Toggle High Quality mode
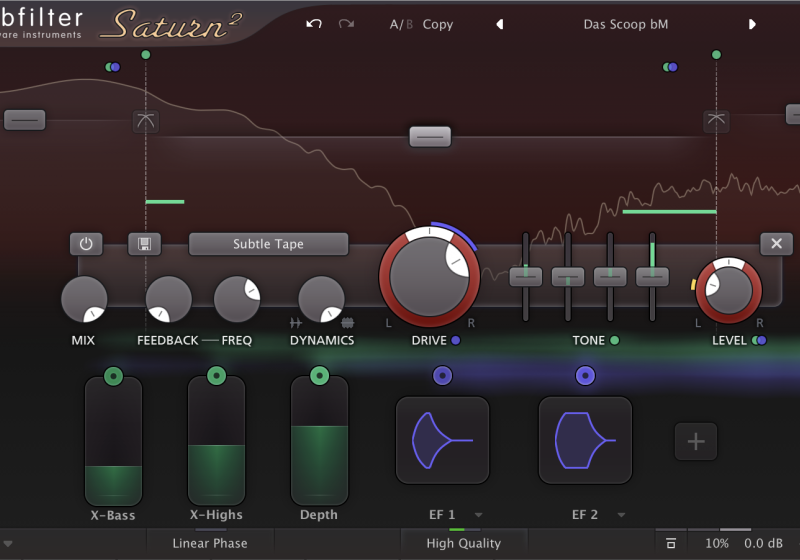The width and height of the screenshot is (800, 560). click(x=463, y=543)
